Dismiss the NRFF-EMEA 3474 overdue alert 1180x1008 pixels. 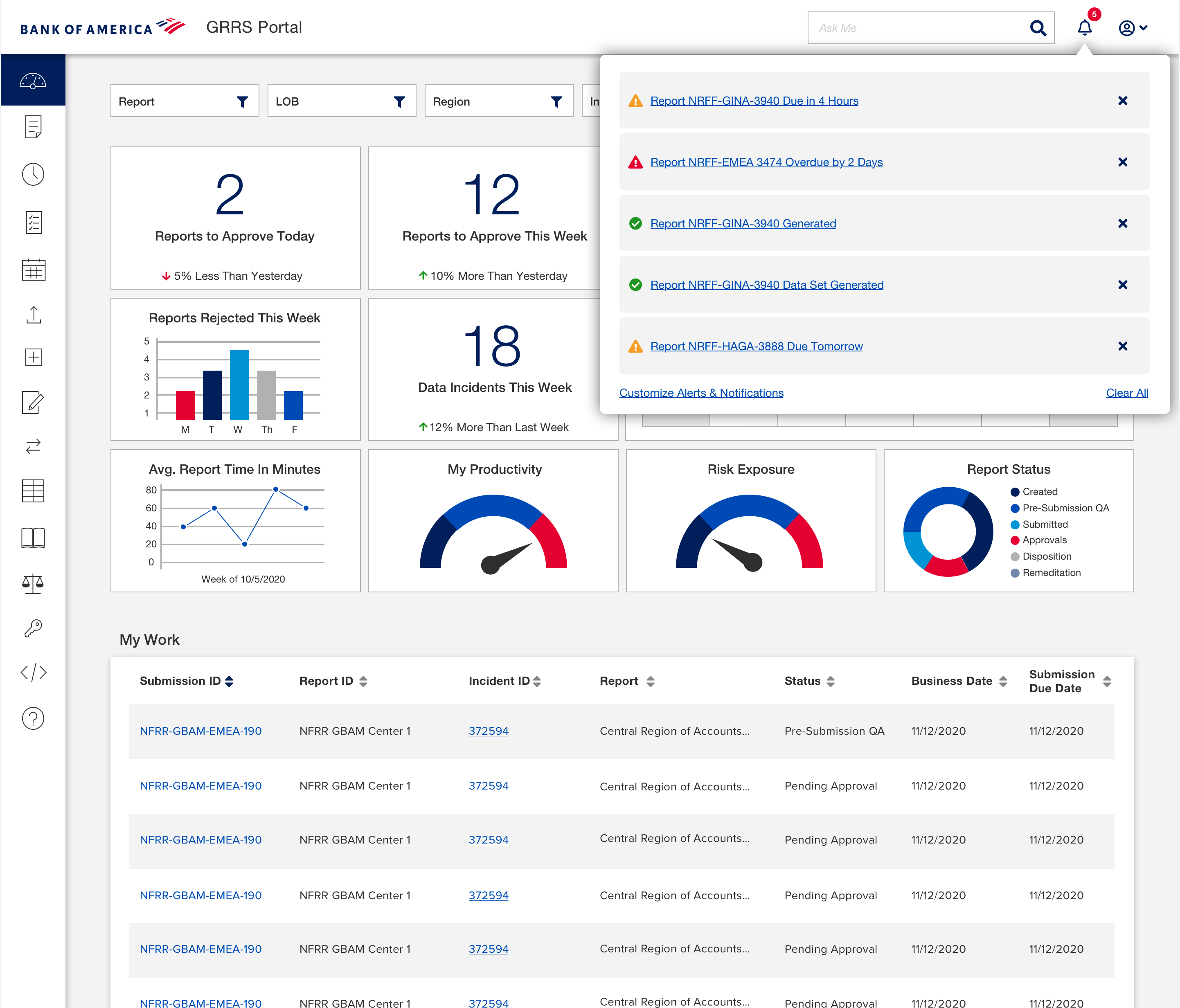[x=1122, y=162]
